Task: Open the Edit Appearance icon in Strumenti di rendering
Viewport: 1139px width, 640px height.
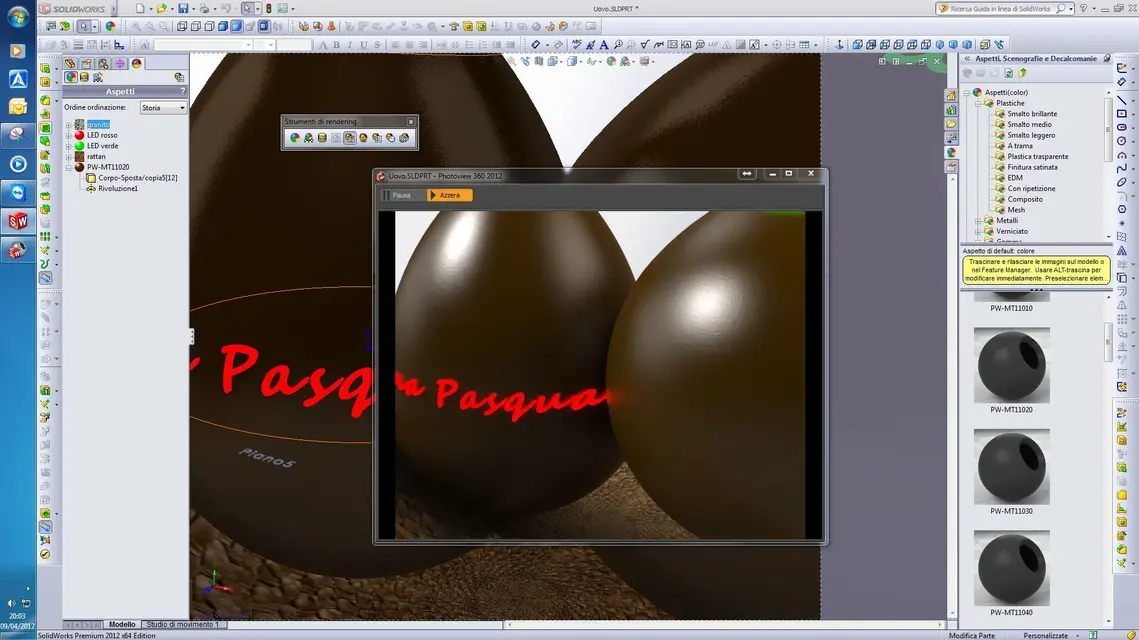Action: point(294,137)
